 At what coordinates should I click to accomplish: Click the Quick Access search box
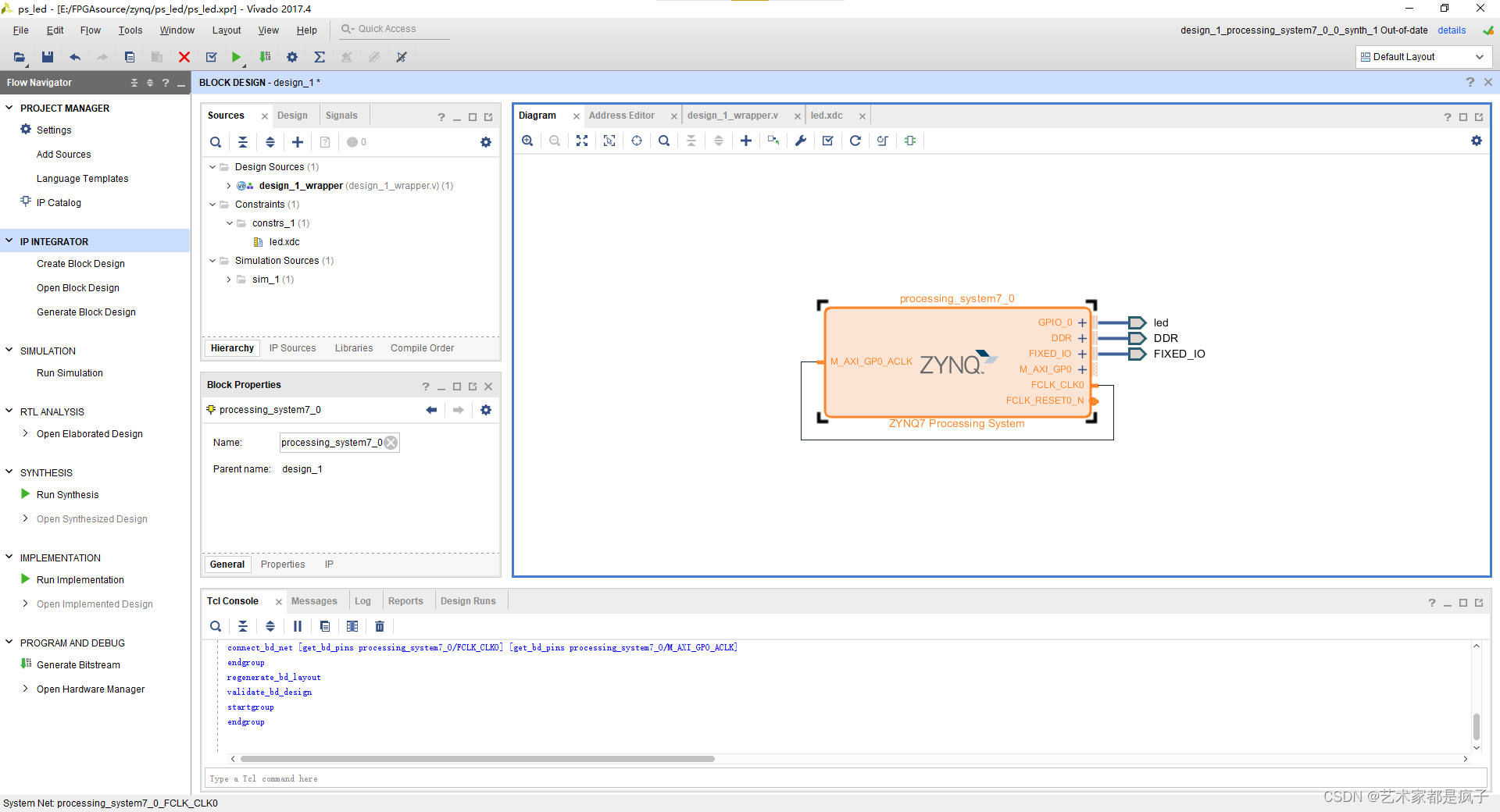coord(395,29)
